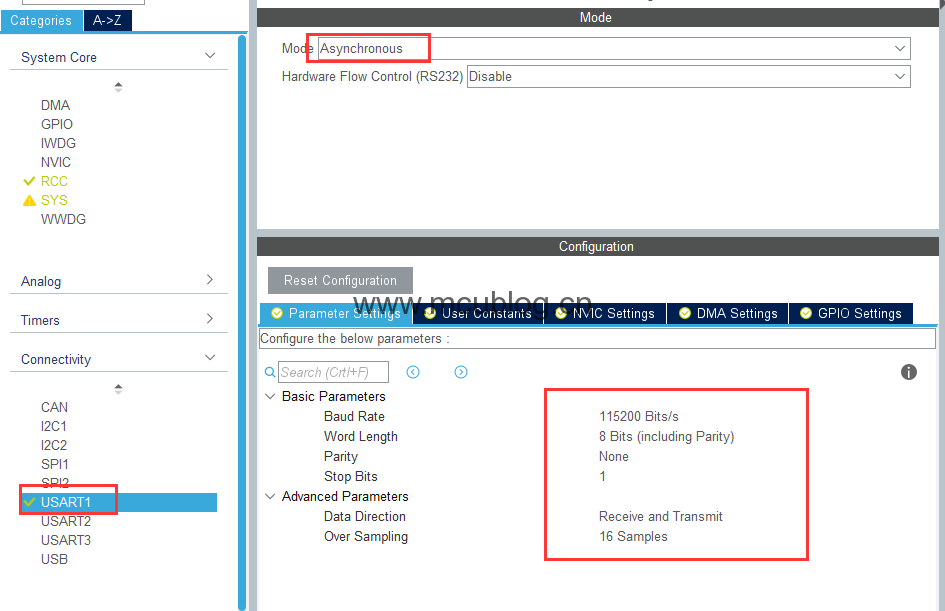Expand the Analog category
945x611 pixels.
[x=210, y=279]
